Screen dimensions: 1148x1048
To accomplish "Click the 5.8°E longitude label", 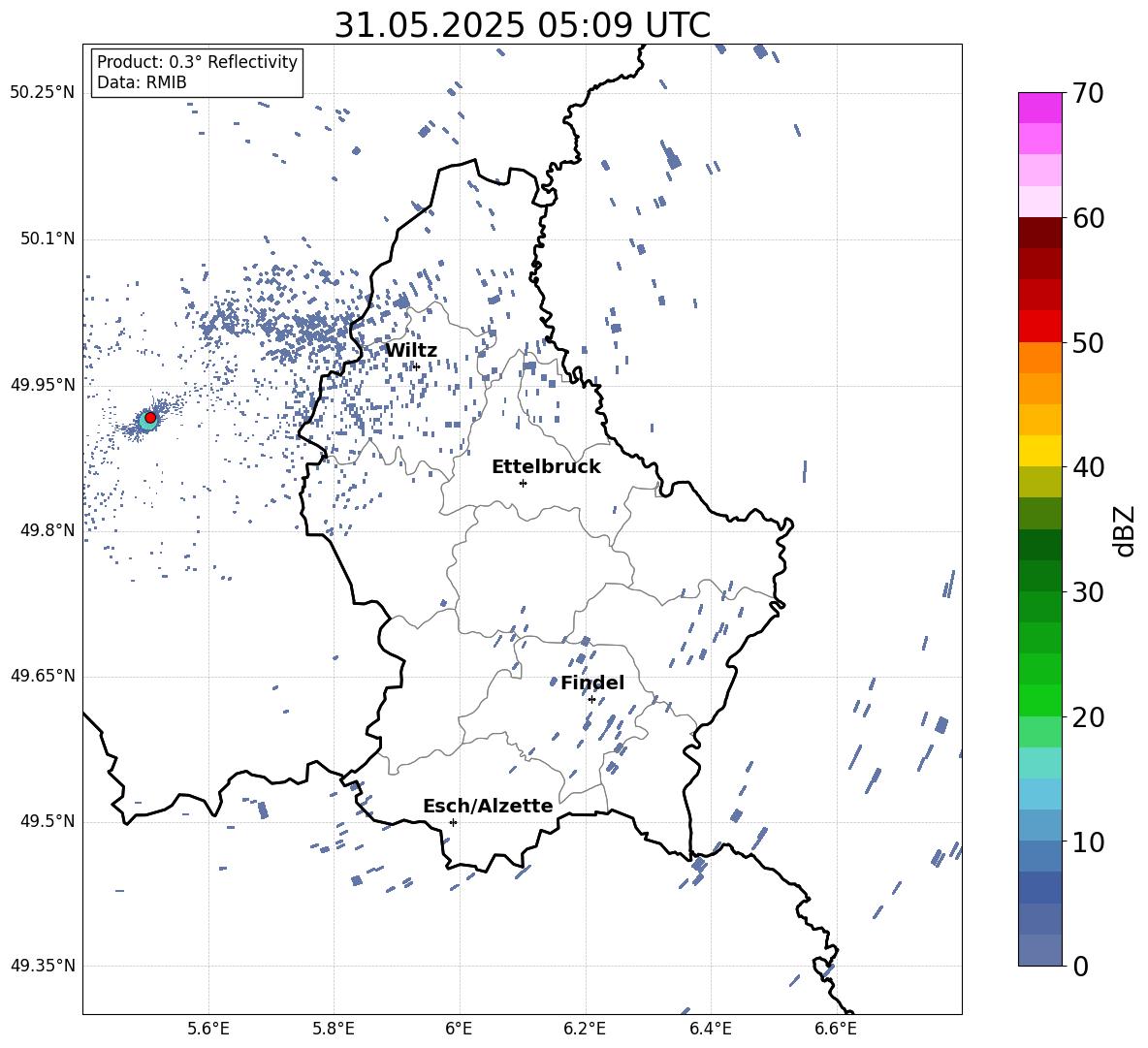I will (x=334, y=1029).
